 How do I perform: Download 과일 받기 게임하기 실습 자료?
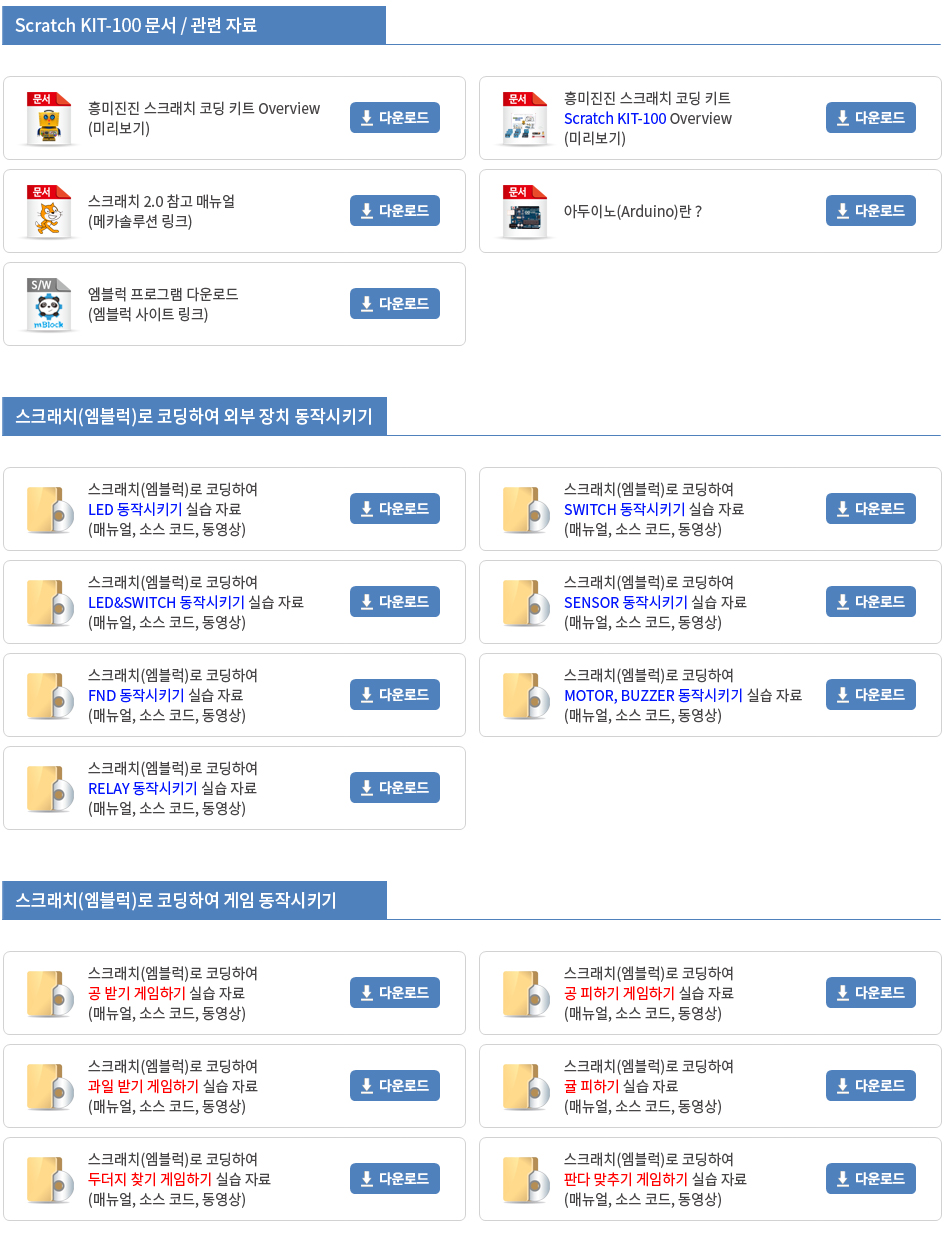(395, 1086)
